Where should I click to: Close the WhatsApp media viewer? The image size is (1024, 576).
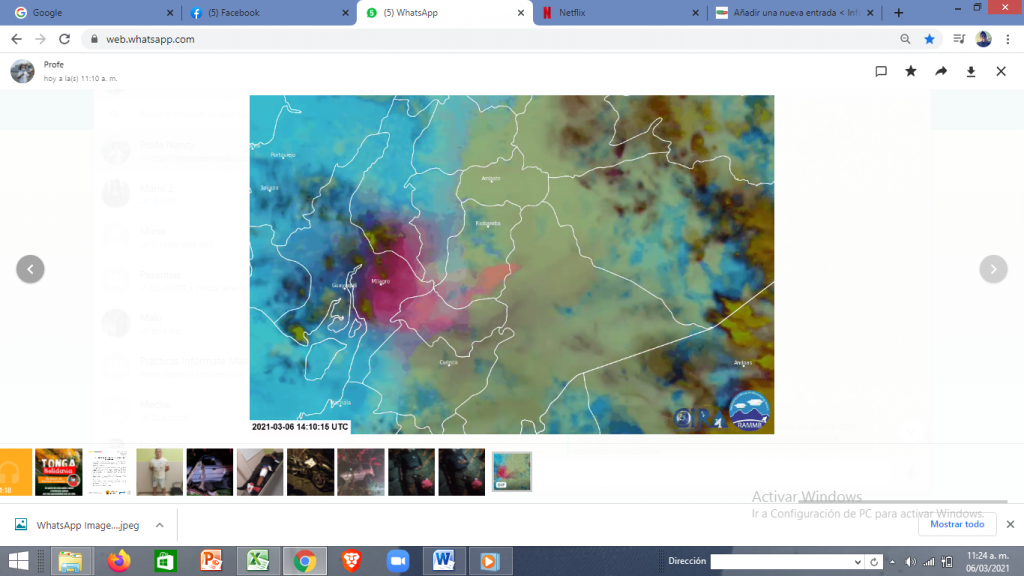point(1001,71)
